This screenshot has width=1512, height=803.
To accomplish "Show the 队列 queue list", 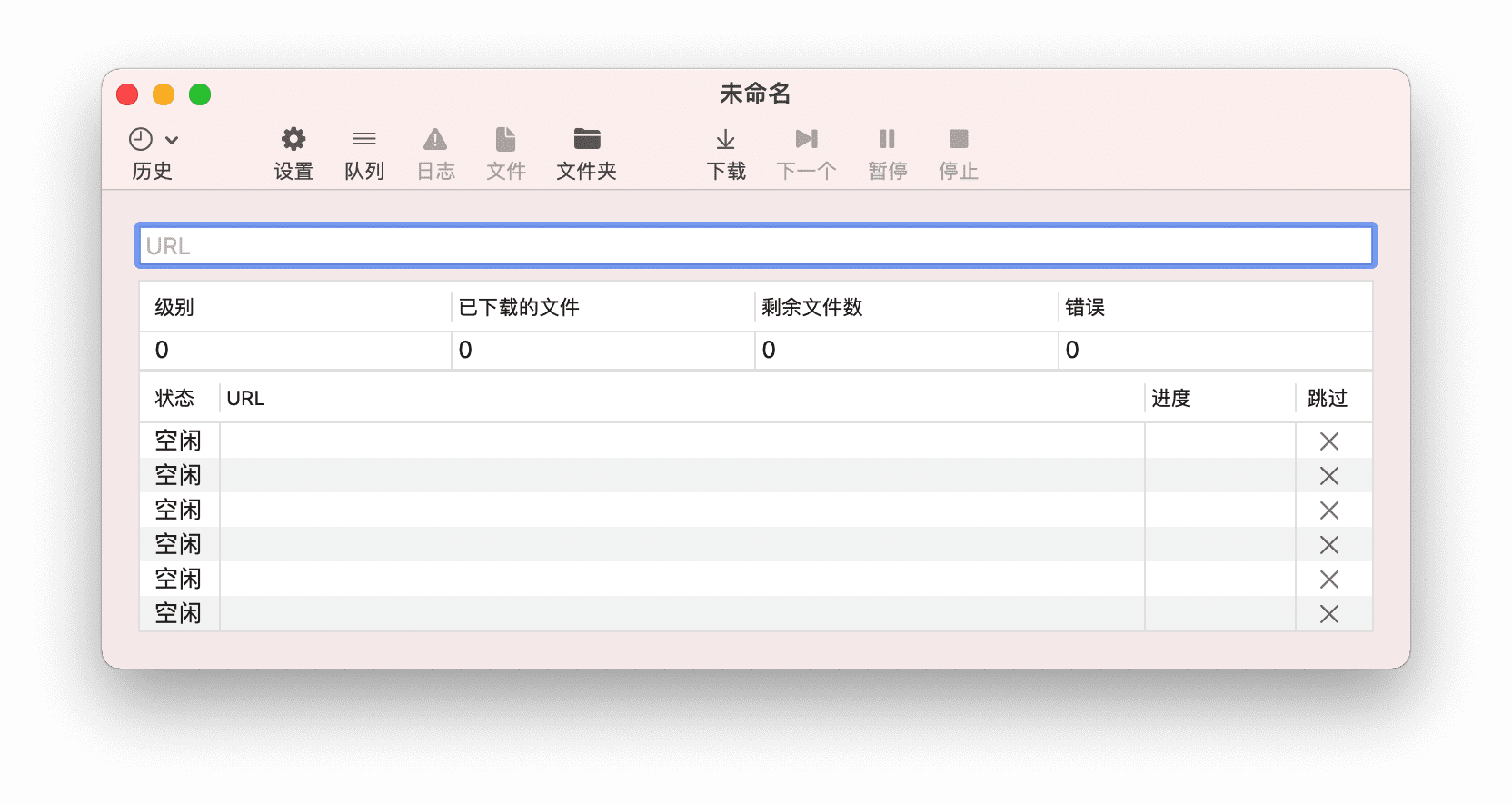I will (x=363, y=139).
